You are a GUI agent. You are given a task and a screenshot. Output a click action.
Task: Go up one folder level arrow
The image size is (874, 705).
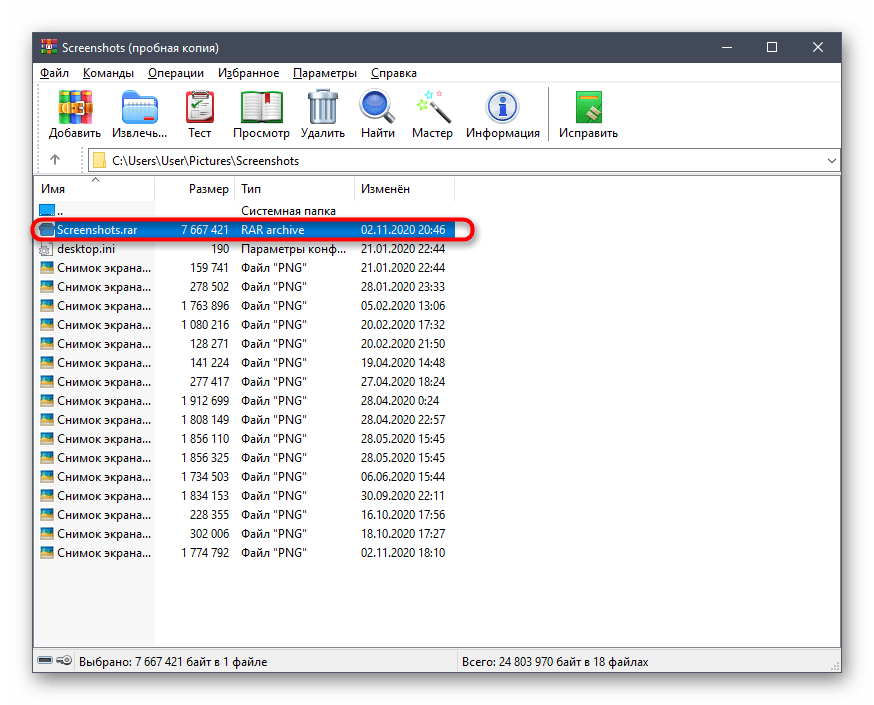(55, 160)
